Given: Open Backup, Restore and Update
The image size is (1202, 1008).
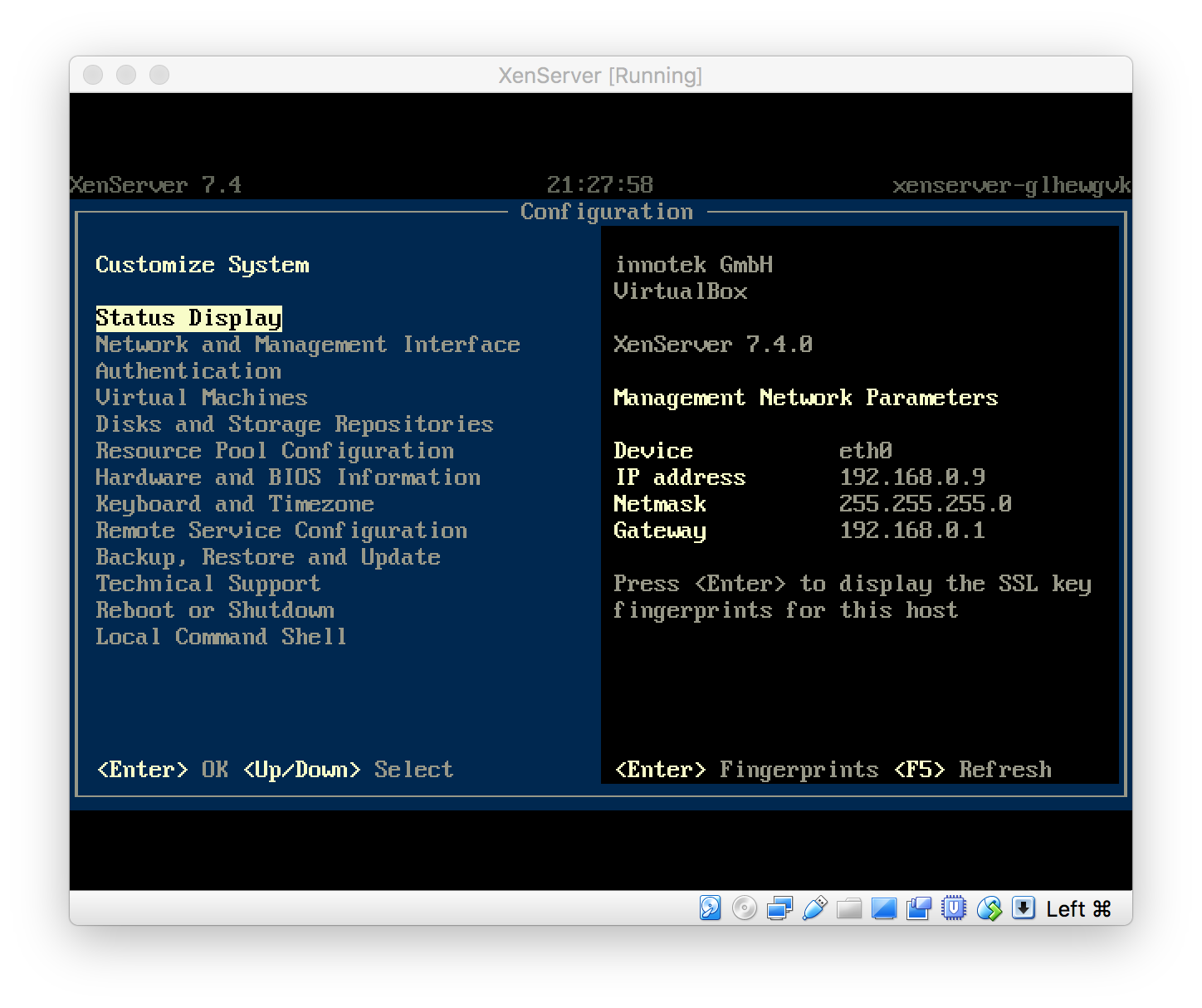Looking at the screenshot, I should [x=268, y=557].
